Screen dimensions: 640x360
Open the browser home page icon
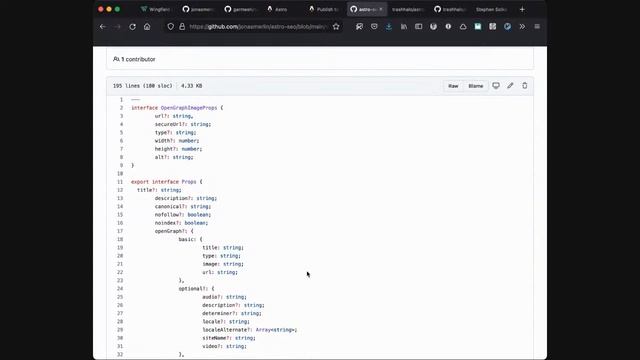click(x=147, y=27)
